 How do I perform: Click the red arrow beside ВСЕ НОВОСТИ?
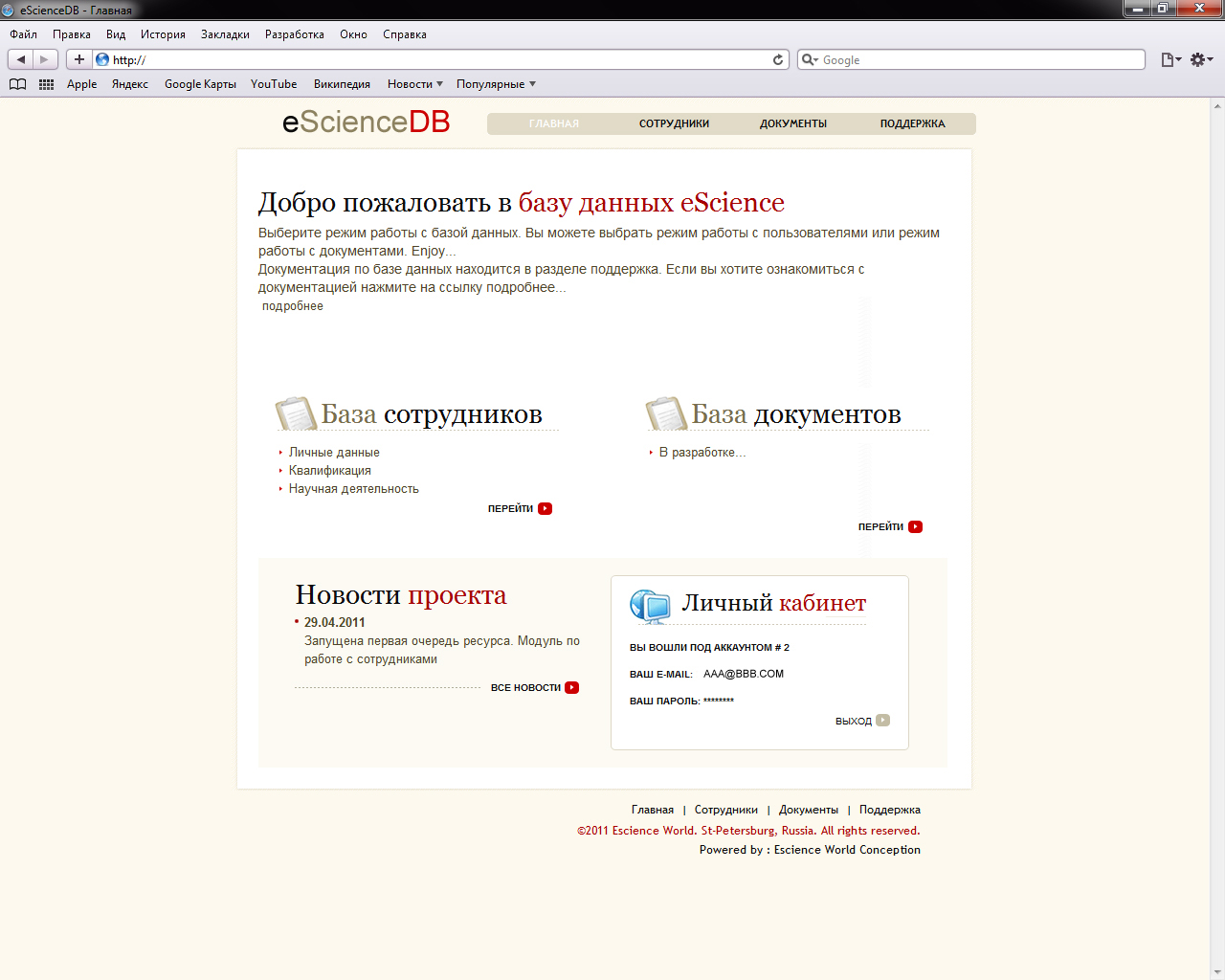click(571, 687)
